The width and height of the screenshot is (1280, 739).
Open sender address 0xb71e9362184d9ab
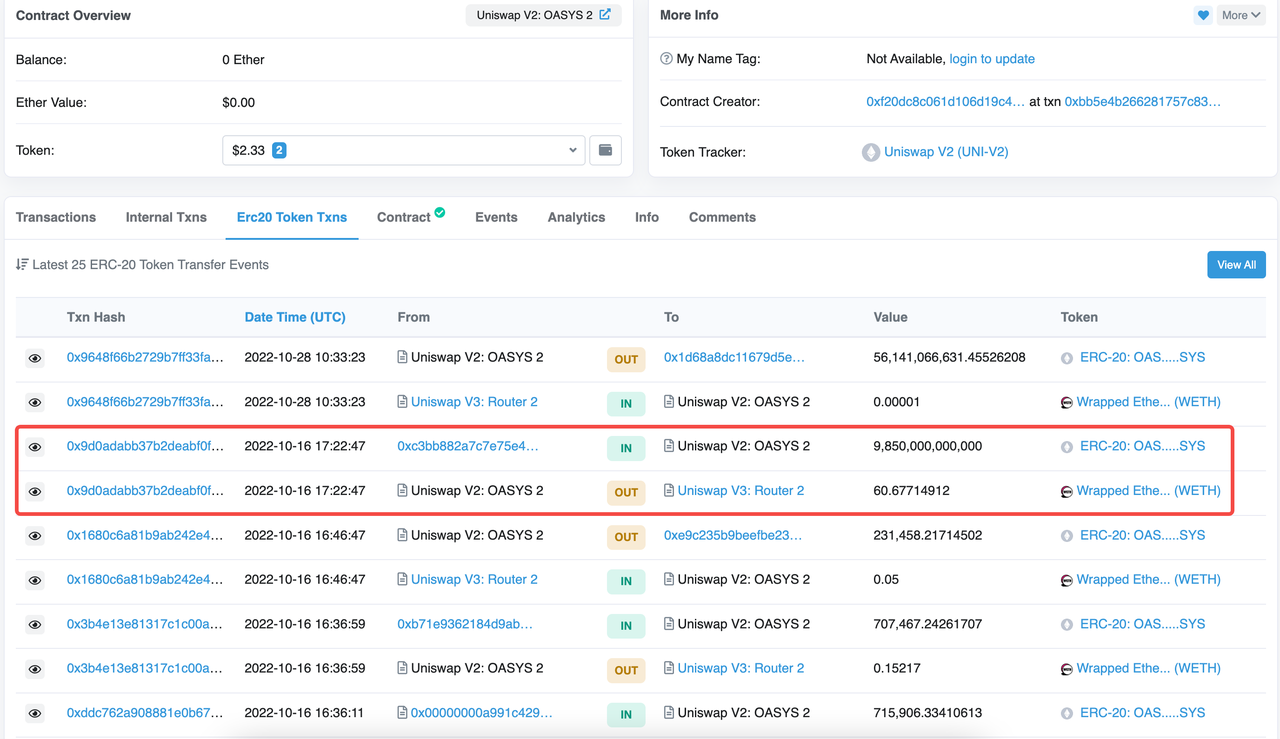(x=465, y=624)
